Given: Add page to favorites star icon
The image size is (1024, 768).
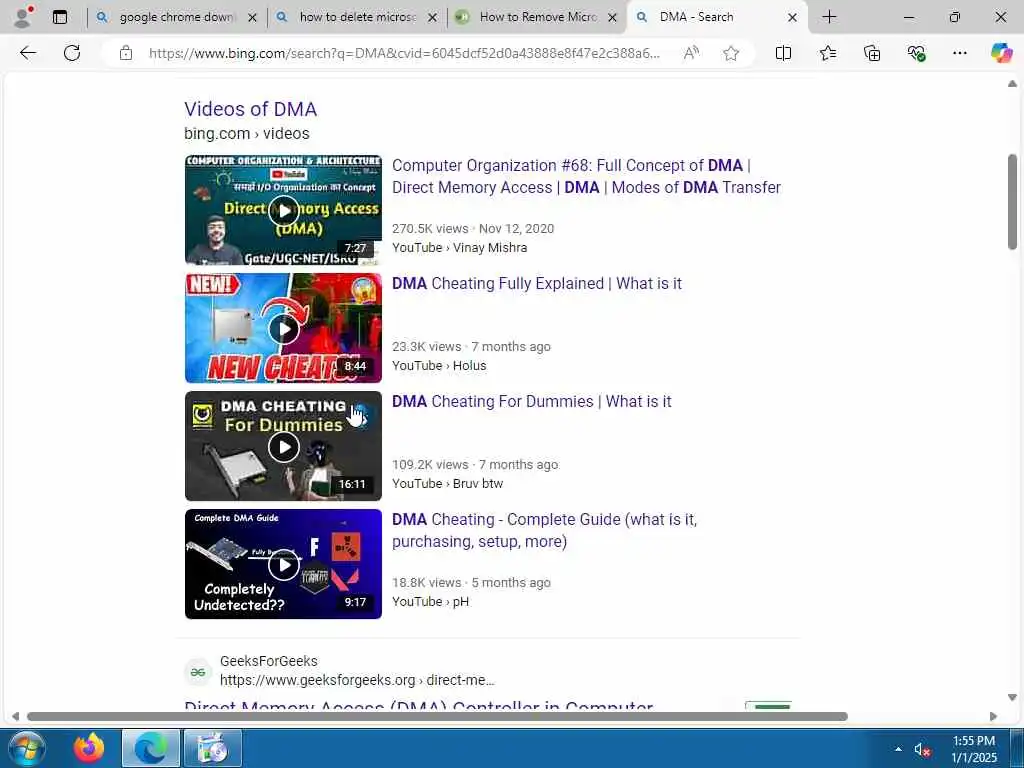Looking at the screenshot, I should 731,53.
